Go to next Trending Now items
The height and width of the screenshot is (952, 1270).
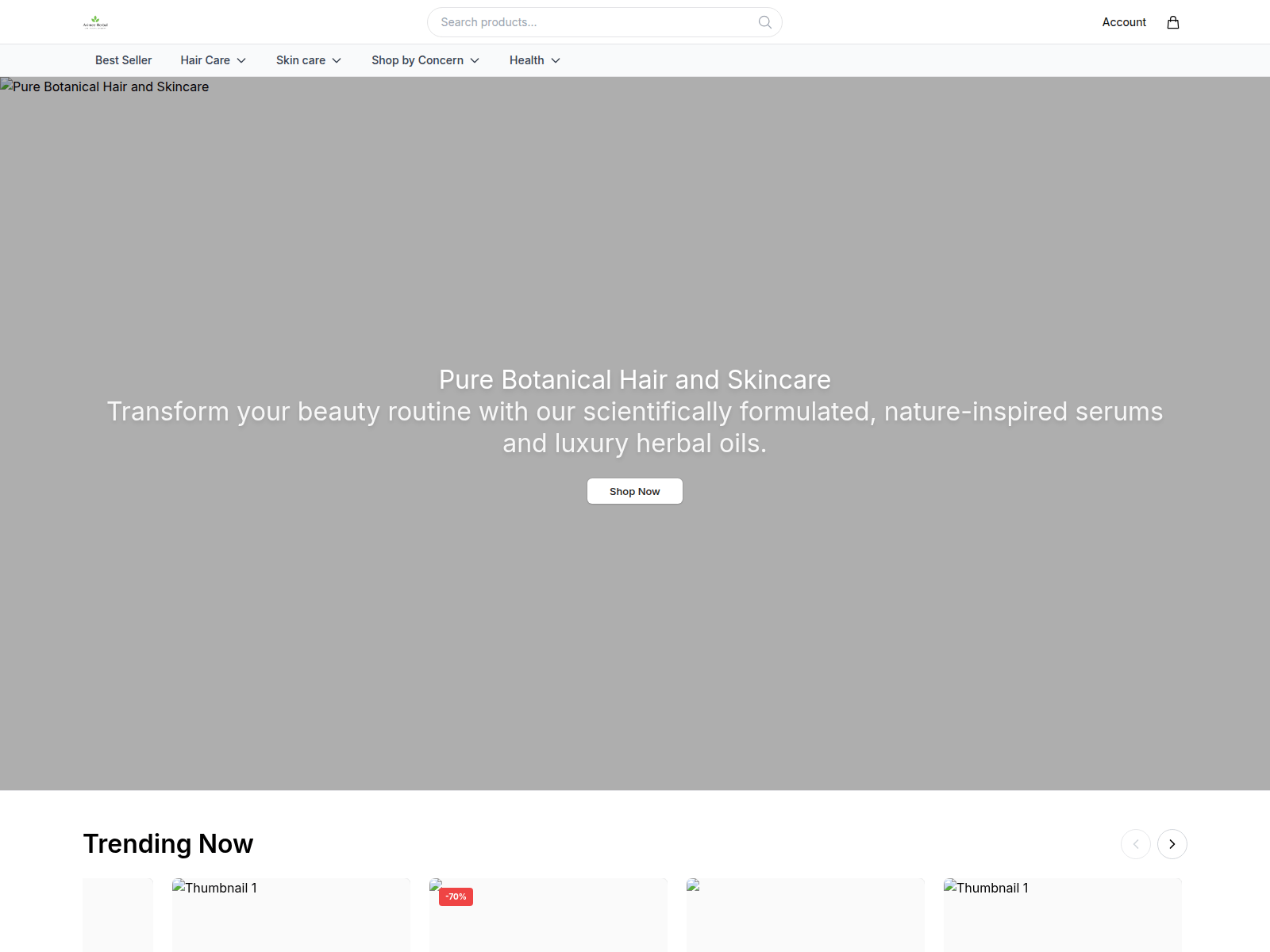pos(1172,844)
